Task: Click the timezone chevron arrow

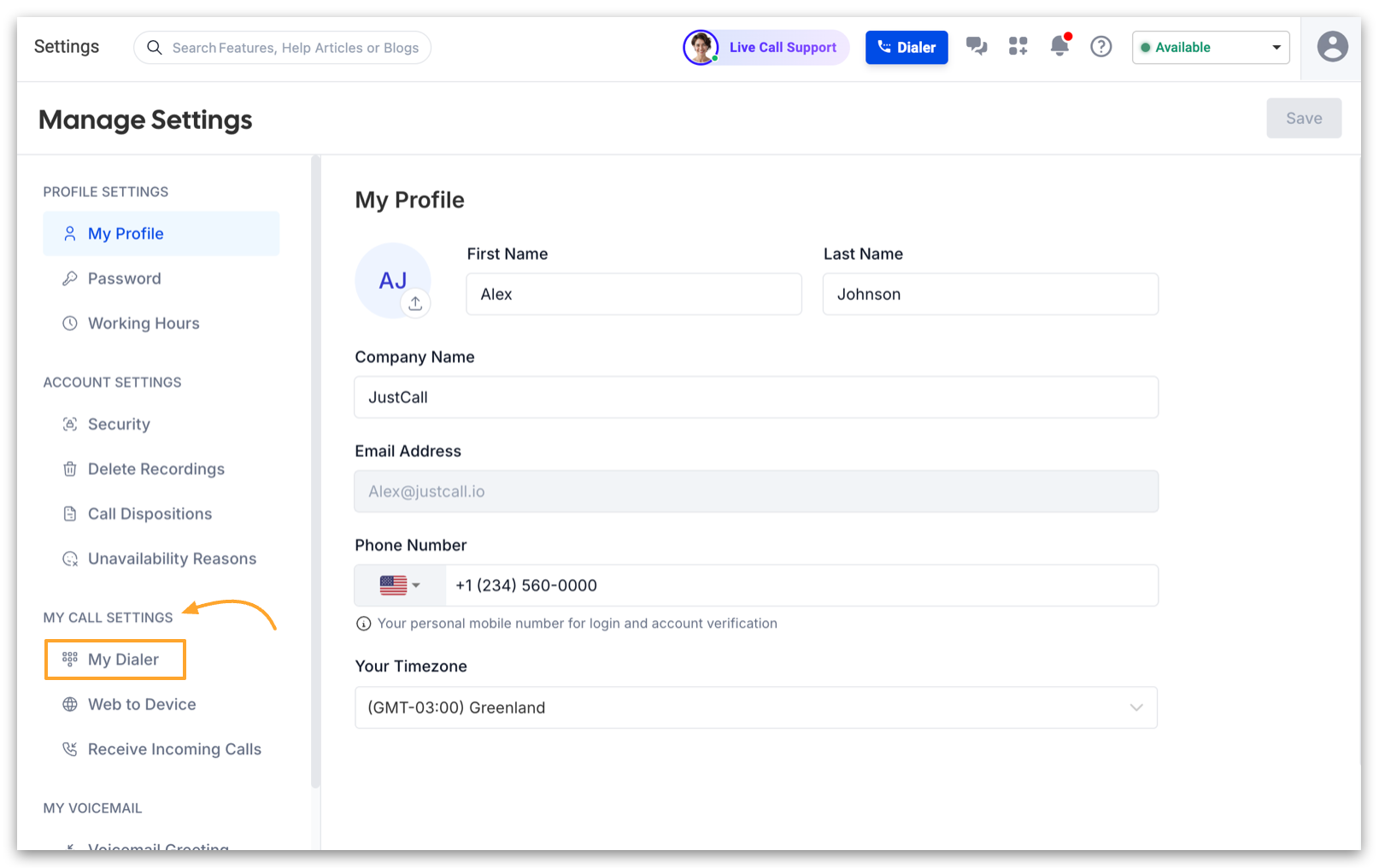Action: point(1136,707)
